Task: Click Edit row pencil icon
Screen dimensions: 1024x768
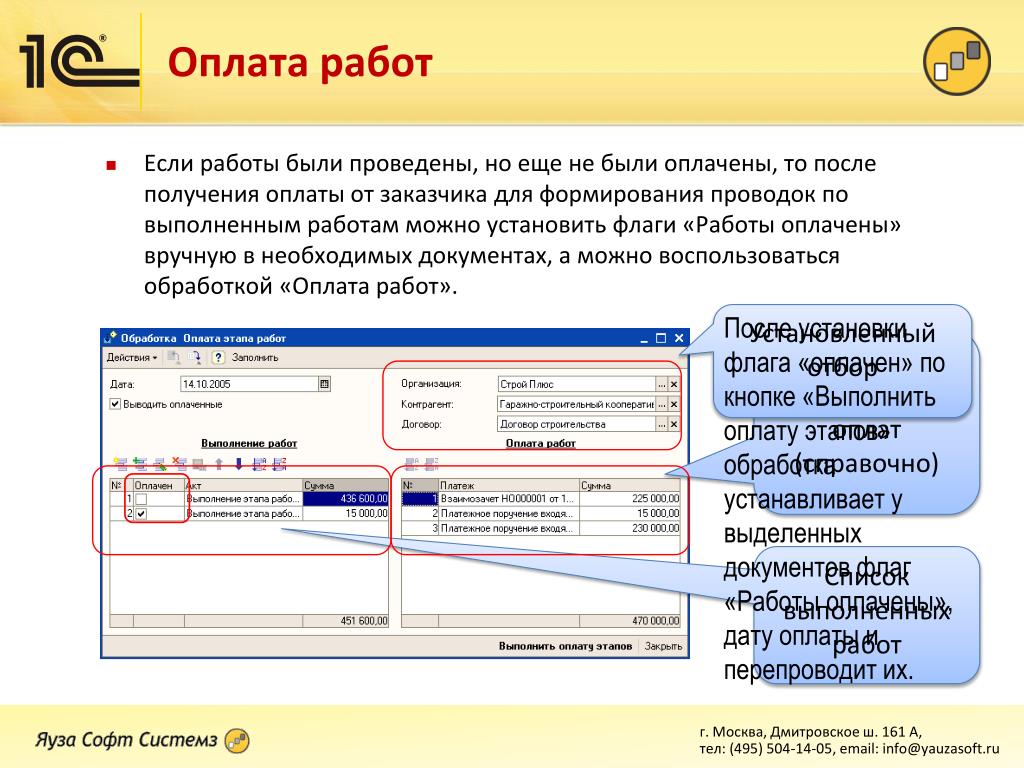Action: coord(159,464)
